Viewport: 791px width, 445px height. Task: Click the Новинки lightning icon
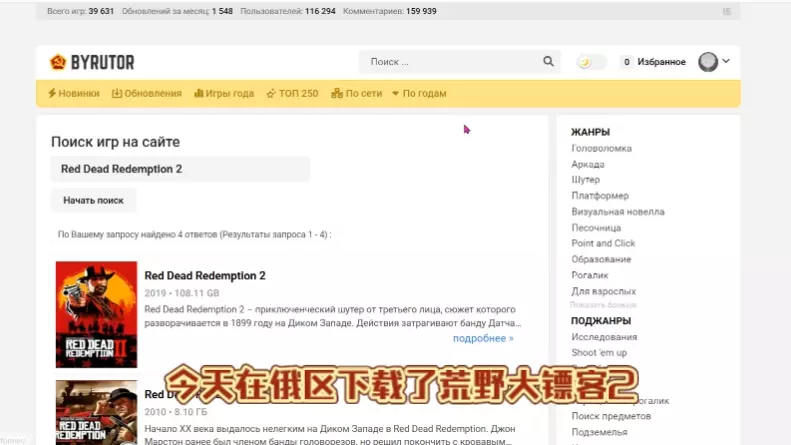[52, 93]
